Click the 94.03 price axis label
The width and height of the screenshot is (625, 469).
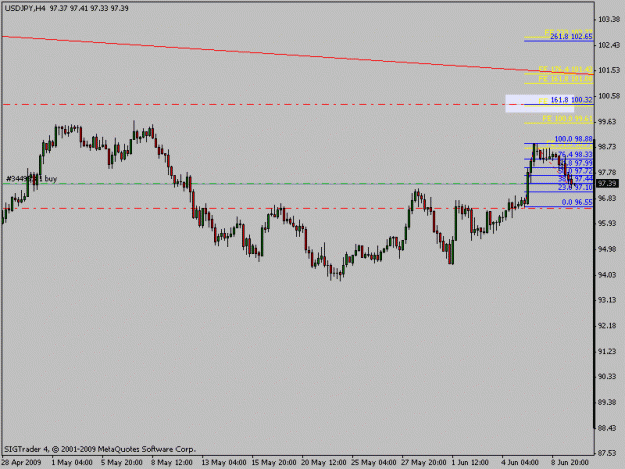point(609,275)
